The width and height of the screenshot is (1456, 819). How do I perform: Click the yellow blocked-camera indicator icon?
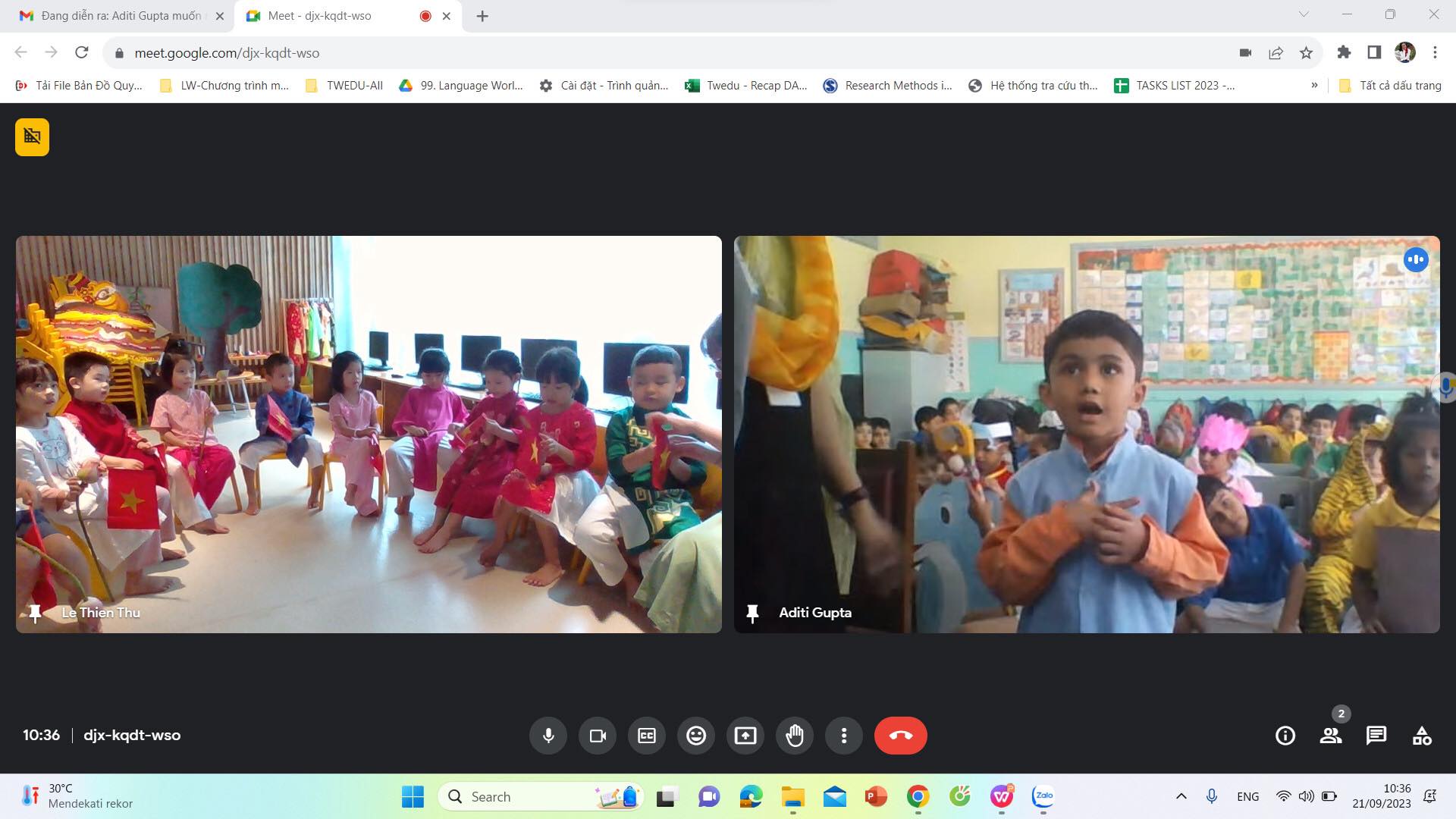tap(32, 137)
